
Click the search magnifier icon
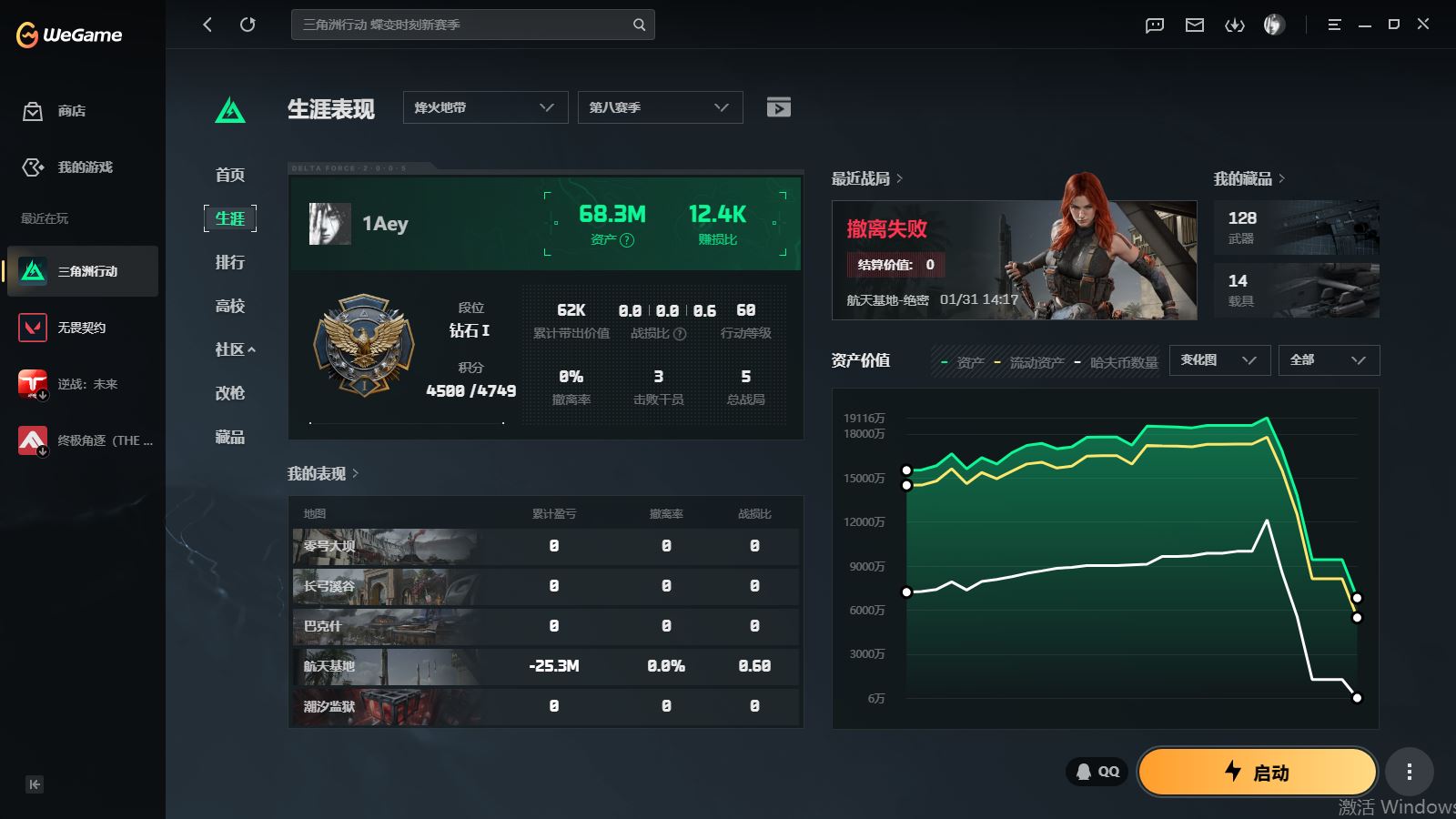click(x=639, y=25)
